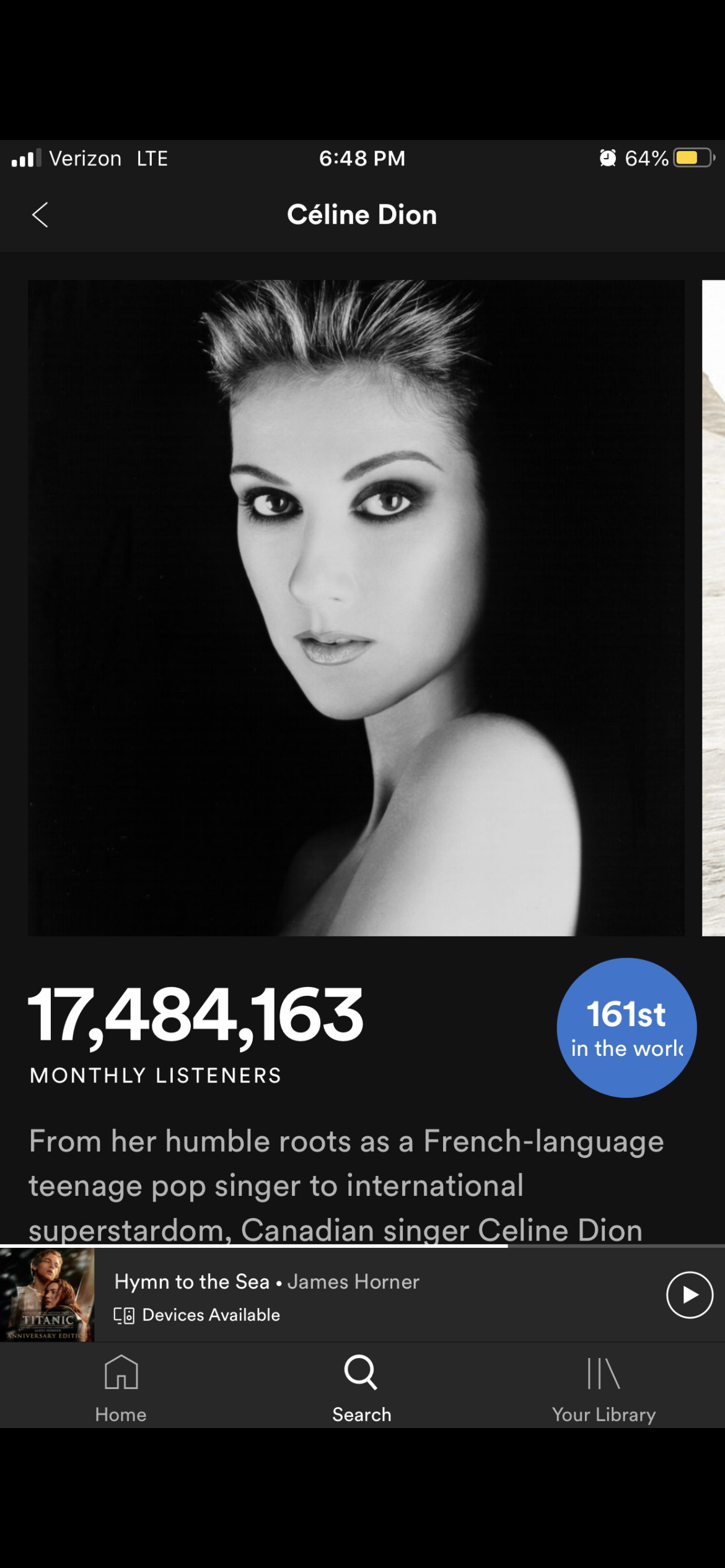Image resolution: width=725 pixels, height=1568 pixels.
Task: Tap the battery icon in status bar
Action: pyautogui.click(x=695, y=158)
